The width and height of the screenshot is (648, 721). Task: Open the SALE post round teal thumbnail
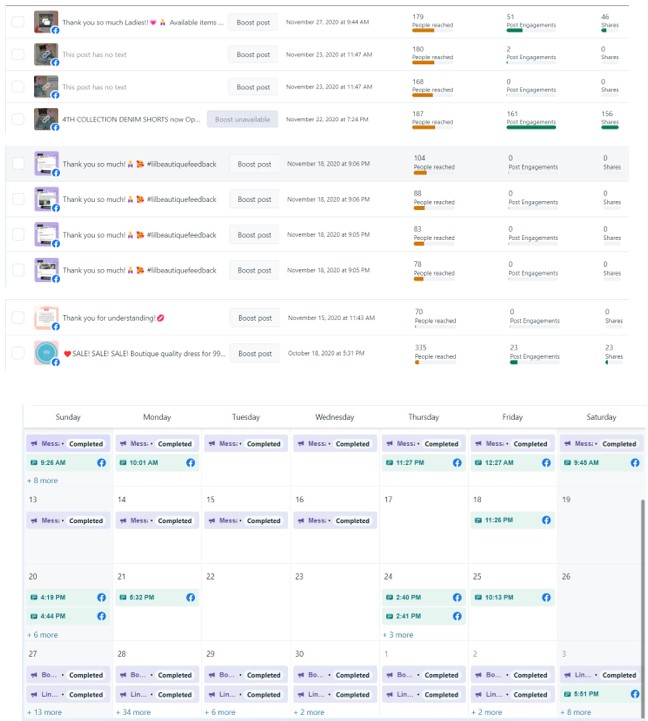[x=46, y=353]
